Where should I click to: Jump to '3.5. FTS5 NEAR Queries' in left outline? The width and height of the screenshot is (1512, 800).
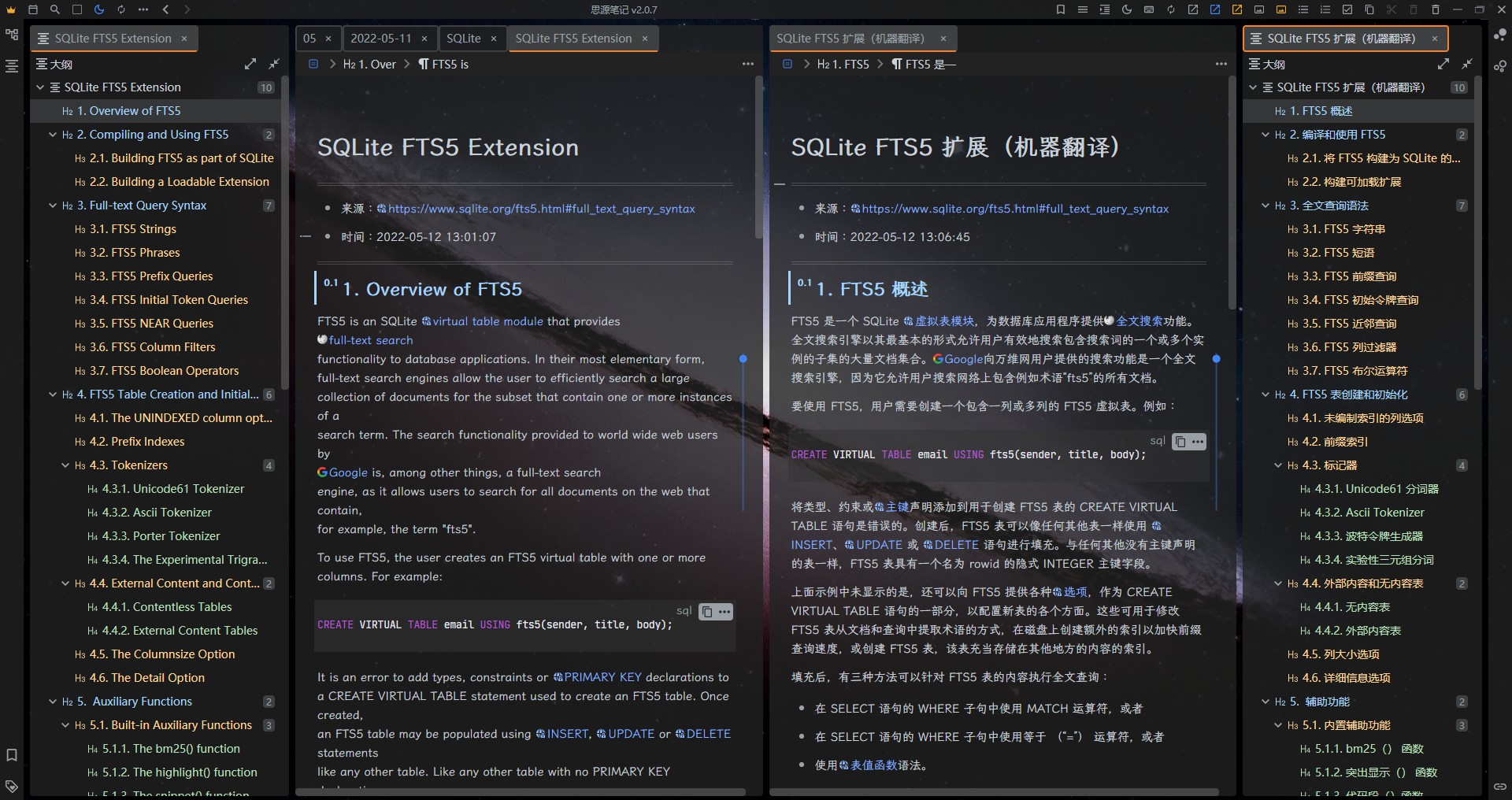[151, 324]
